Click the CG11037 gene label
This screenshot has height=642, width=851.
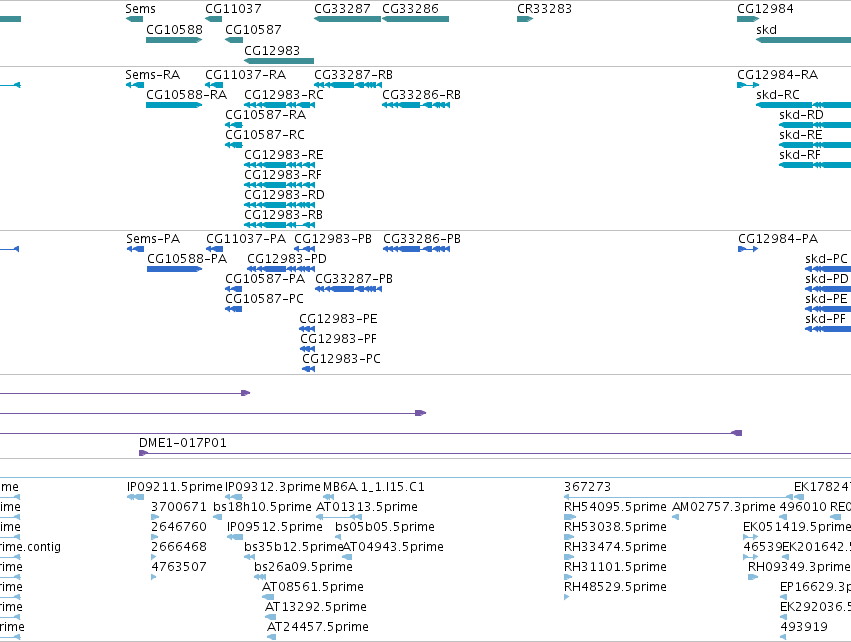pos(233,9)
